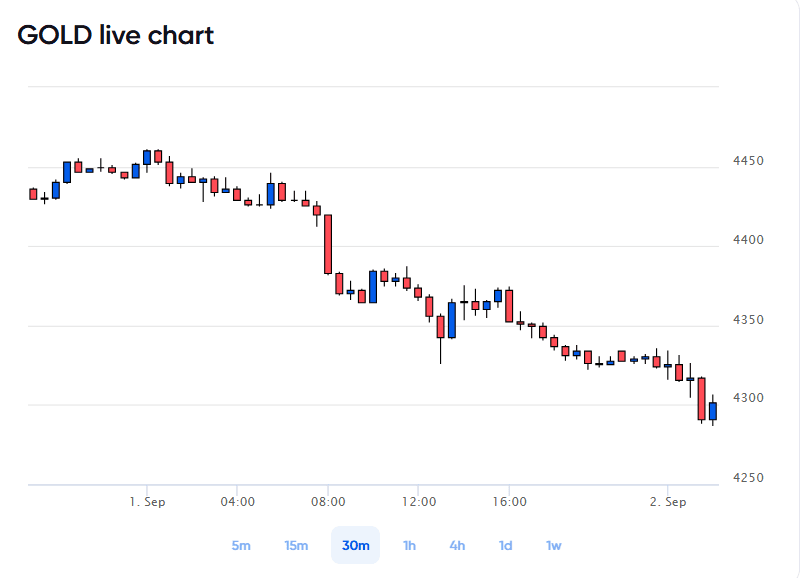Click the 2. Sep date marker
The height and width of the screenshot is (578, 801).
[x=668, y=502]
